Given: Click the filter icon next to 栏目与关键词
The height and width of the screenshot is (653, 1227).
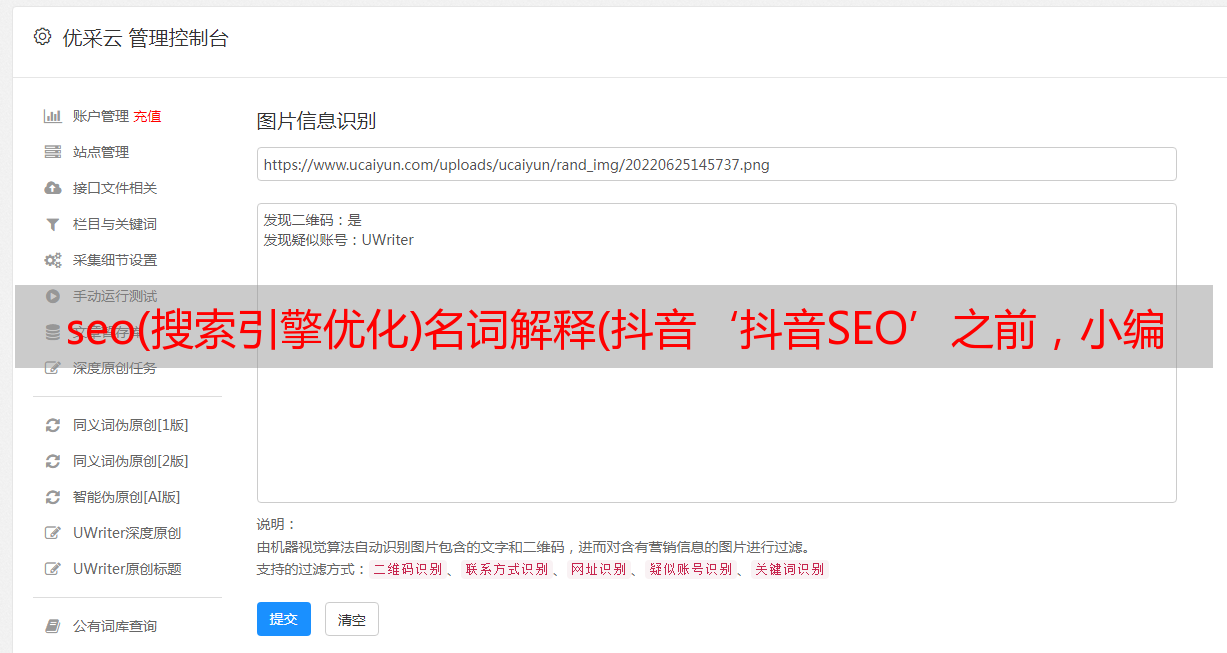Looking at the screenshot, I should (53, 224).
